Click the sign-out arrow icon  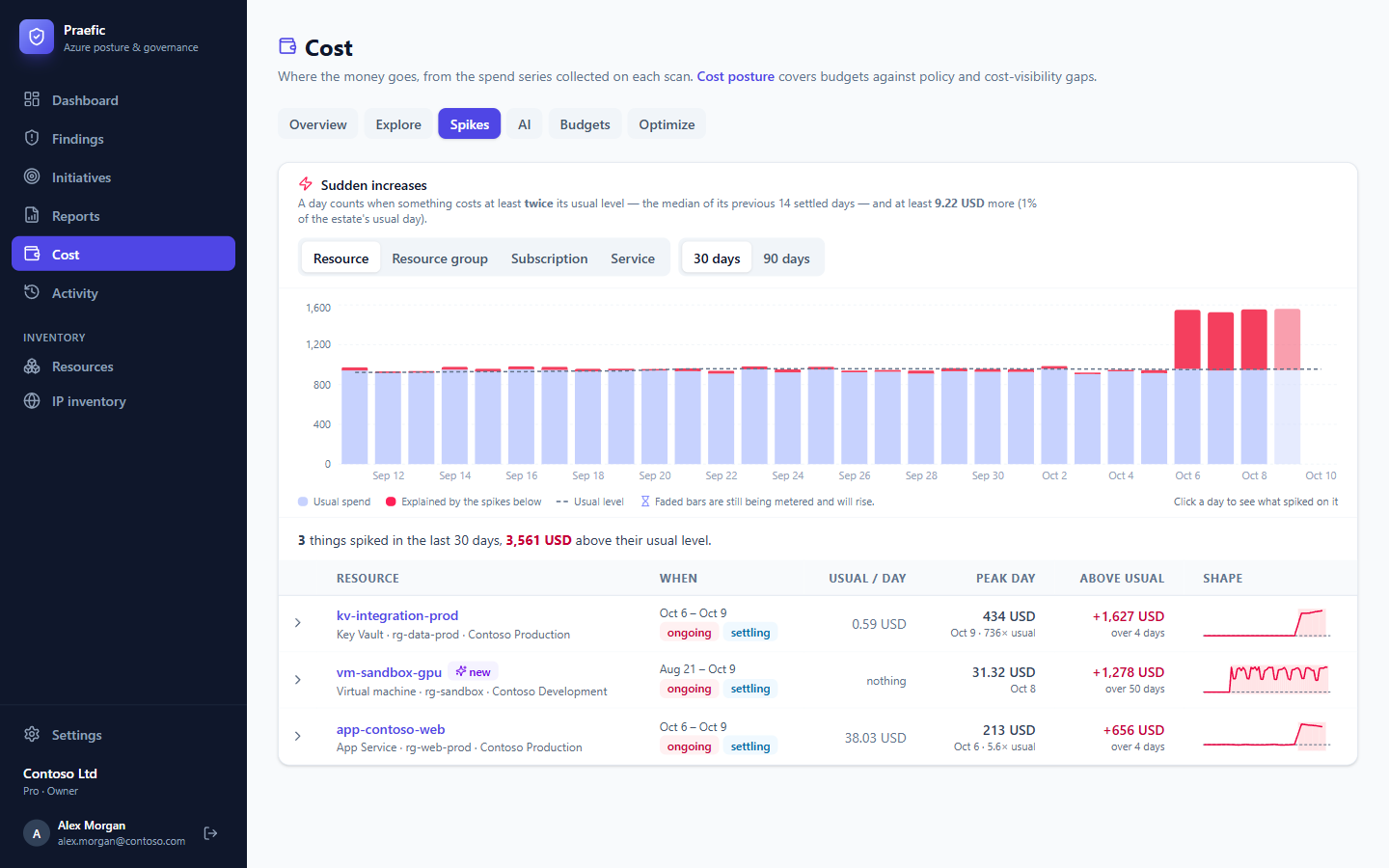tap(210, 833)
